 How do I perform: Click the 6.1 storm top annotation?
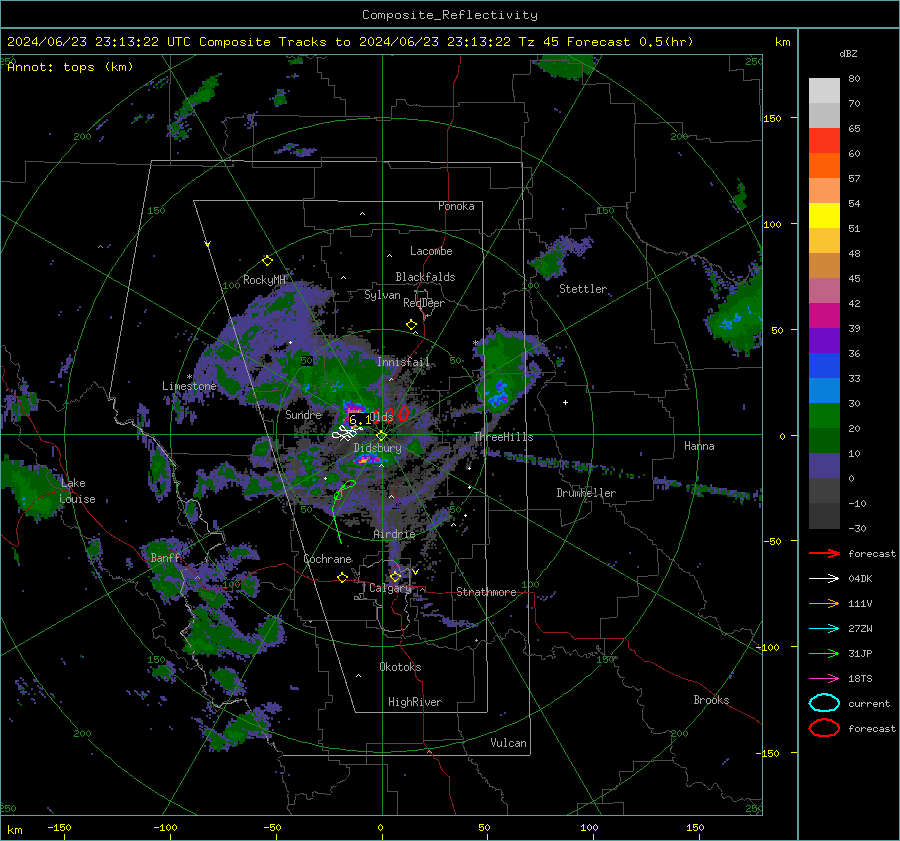[360, 420]
